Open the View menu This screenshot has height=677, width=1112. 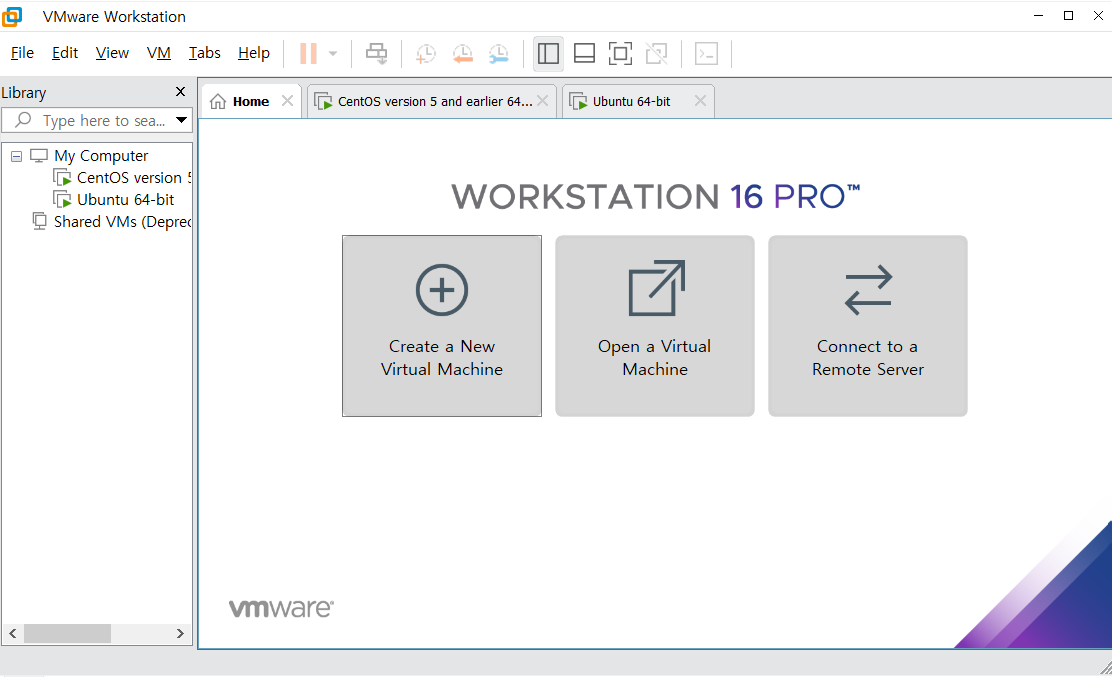tap(112, 53)
